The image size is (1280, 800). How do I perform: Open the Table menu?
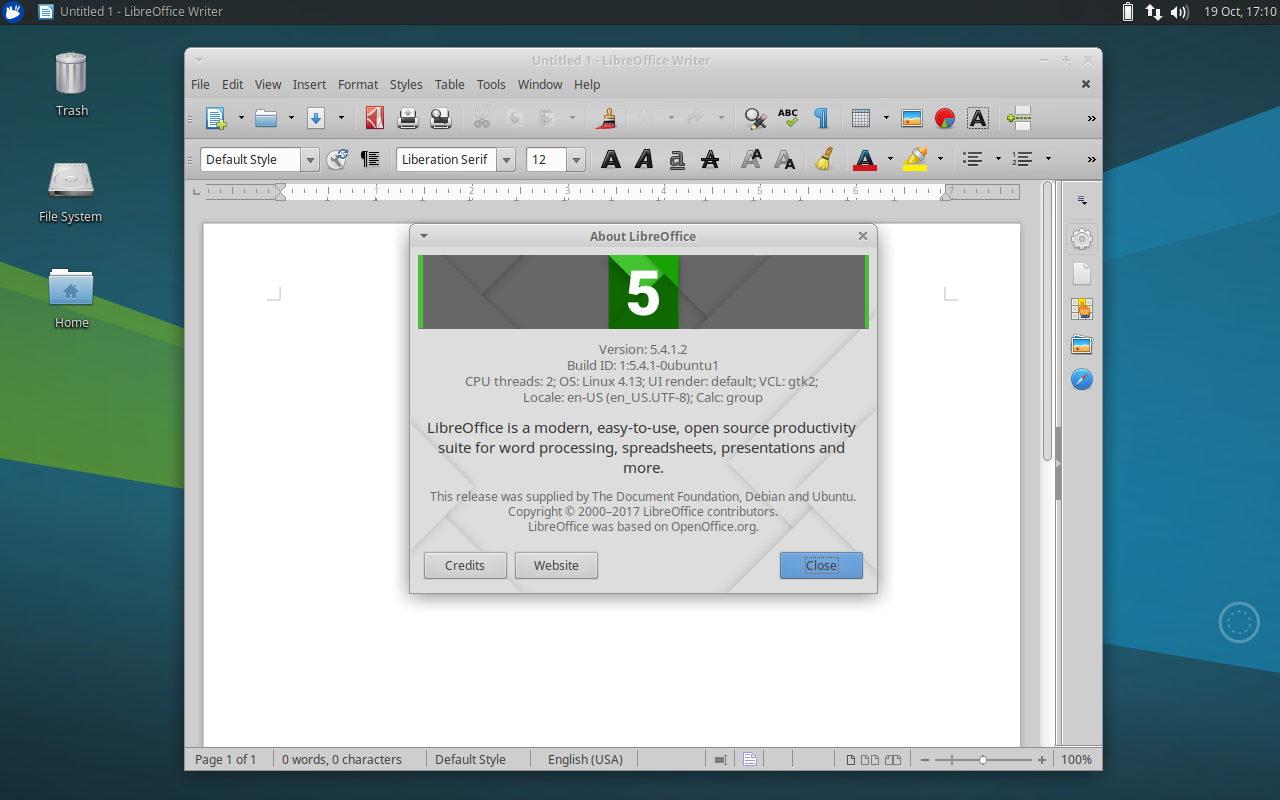click(x=449, y=84)
